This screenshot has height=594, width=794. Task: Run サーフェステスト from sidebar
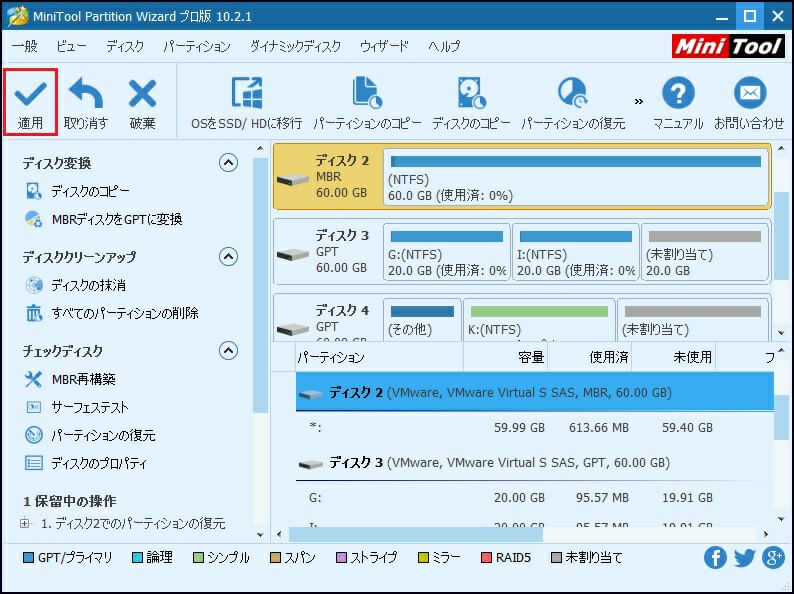[90, 407]
